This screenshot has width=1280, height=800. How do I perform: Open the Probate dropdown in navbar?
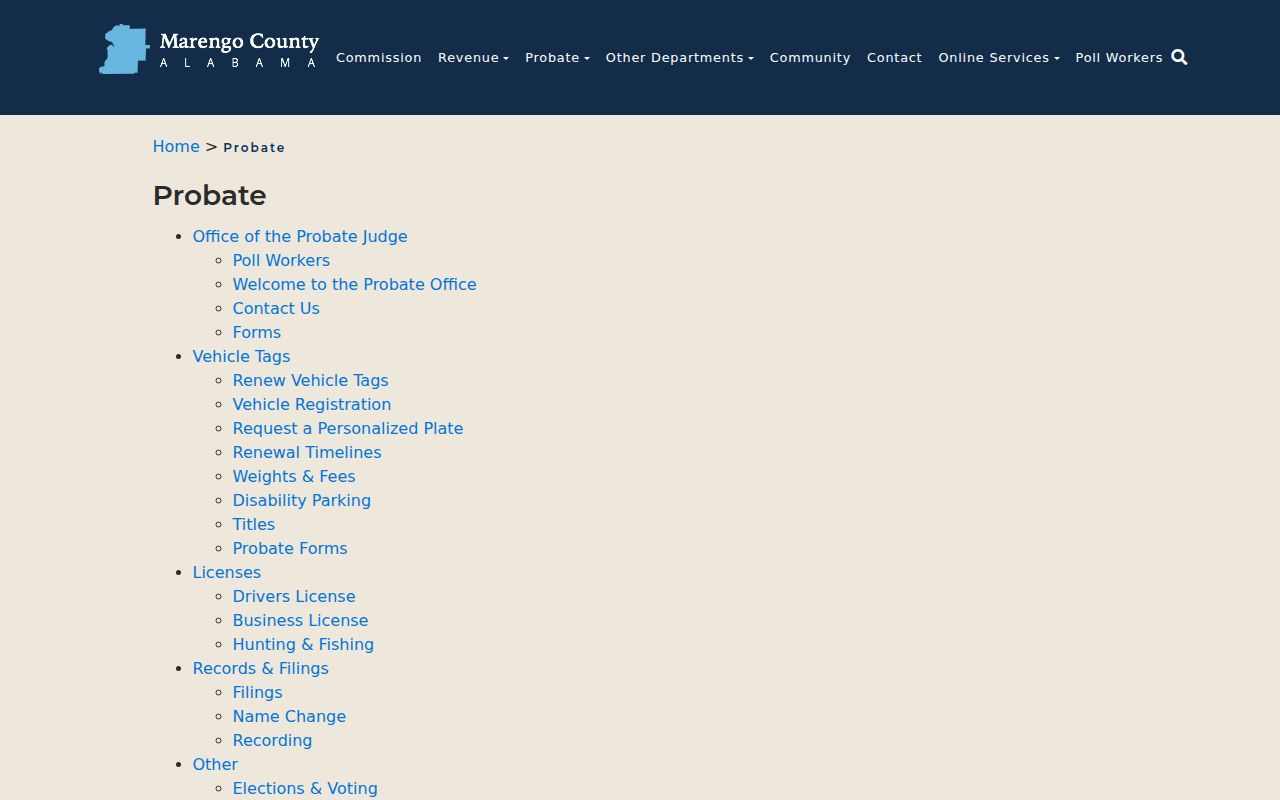(557, 58)
